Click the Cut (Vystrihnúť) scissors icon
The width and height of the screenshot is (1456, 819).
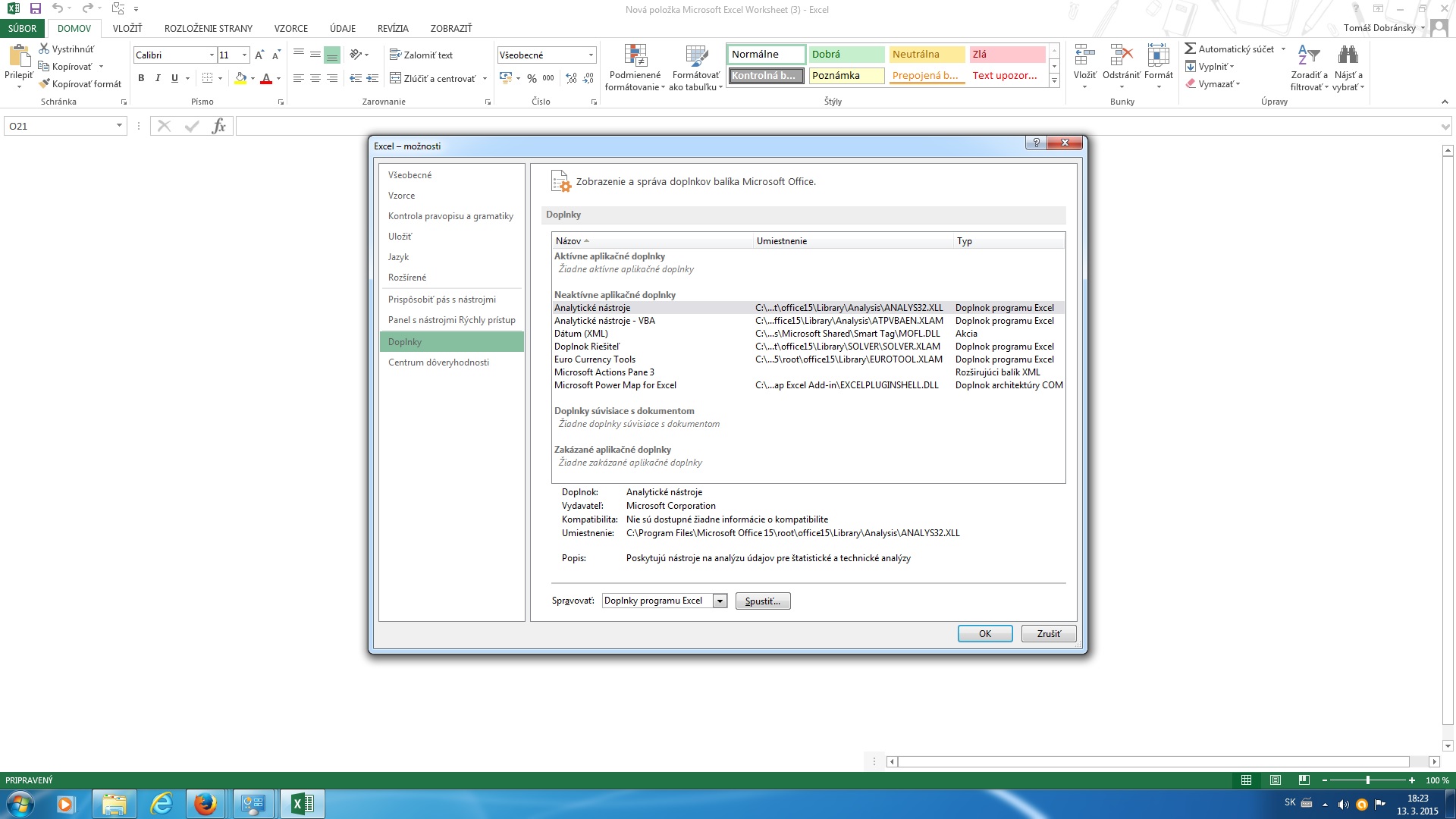click(x=44, y=49)
